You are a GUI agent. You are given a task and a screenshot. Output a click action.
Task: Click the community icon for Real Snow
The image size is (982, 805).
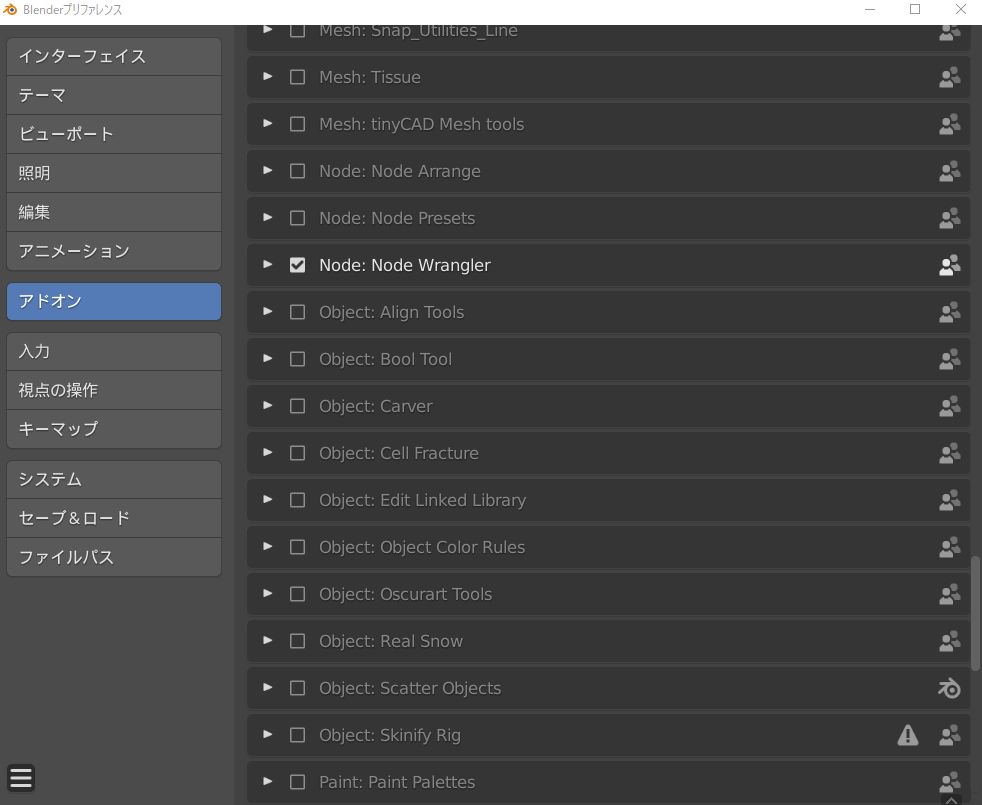click(949, 641)
